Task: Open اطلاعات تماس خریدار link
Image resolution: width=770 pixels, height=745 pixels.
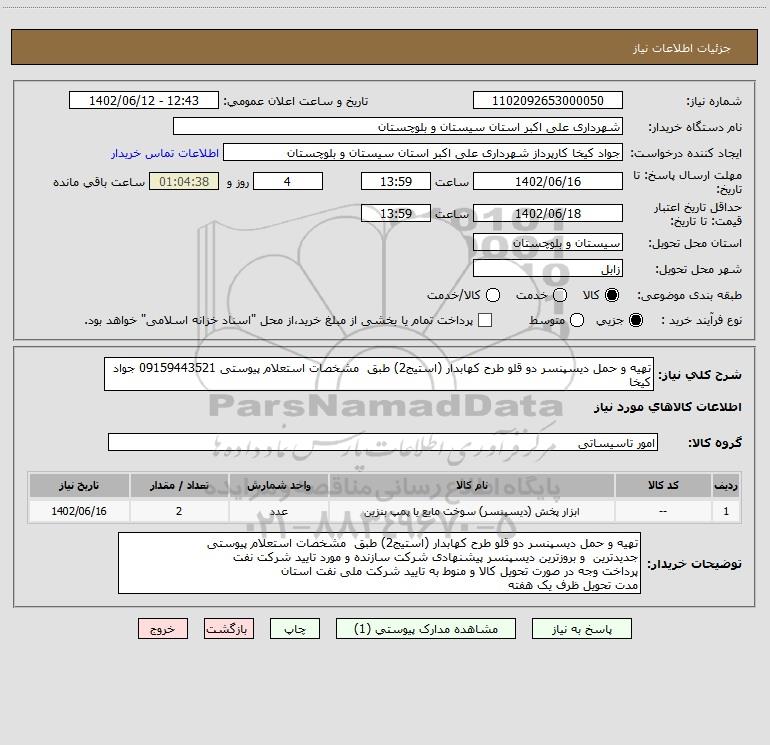Action: (x=165, y=153)
